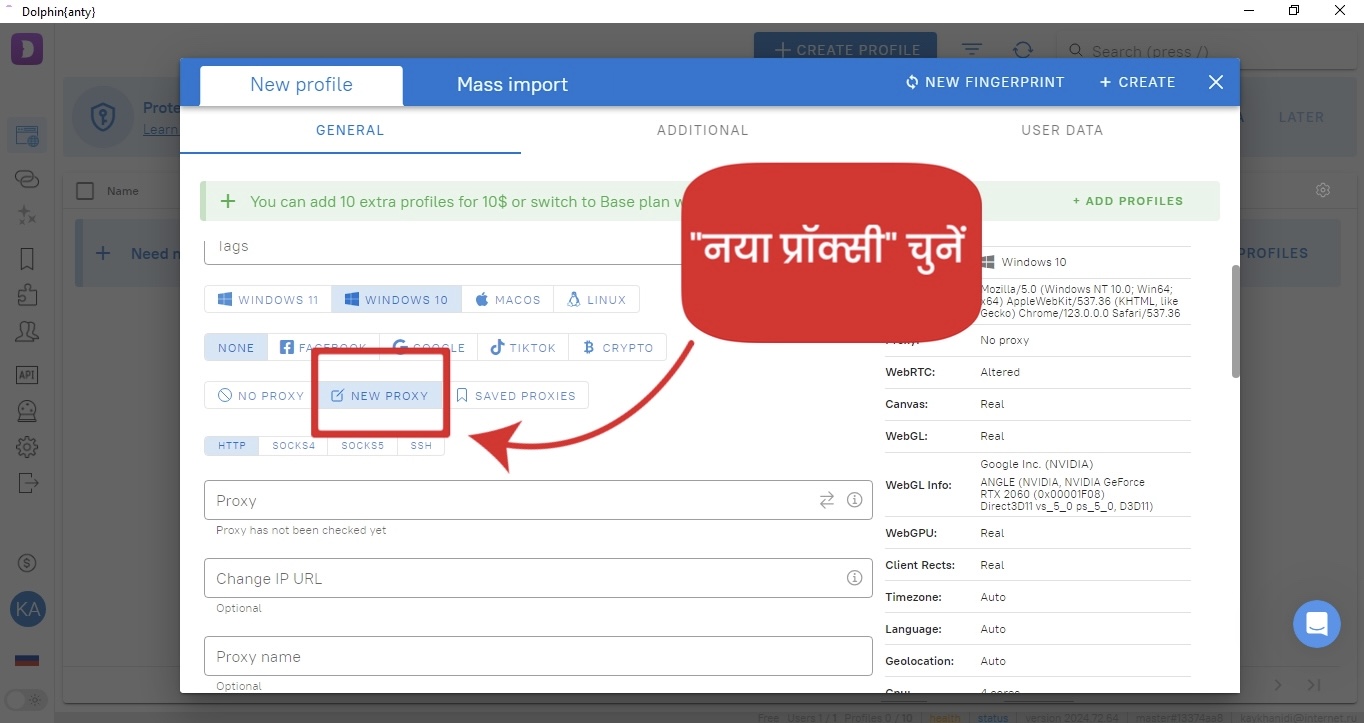
Task: Toggle the light/dark theme switch
Action: (26, 699)
